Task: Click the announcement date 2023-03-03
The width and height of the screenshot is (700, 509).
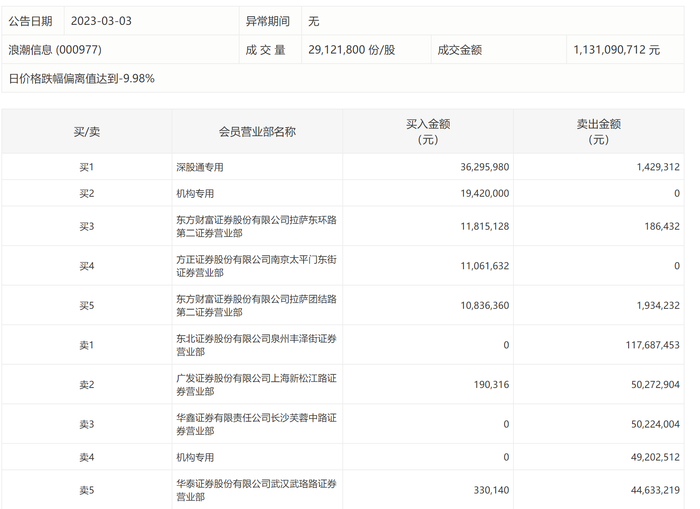Action: (101, 21)
